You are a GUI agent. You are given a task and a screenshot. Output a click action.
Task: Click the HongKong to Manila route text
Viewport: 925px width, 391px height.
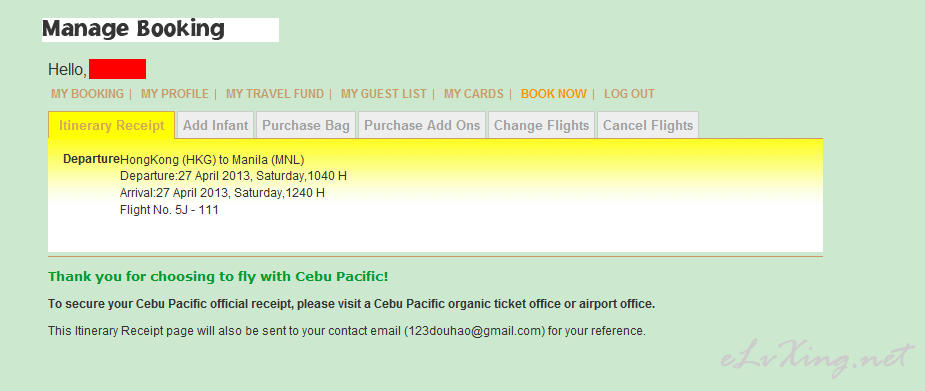(x=212, y=159)
